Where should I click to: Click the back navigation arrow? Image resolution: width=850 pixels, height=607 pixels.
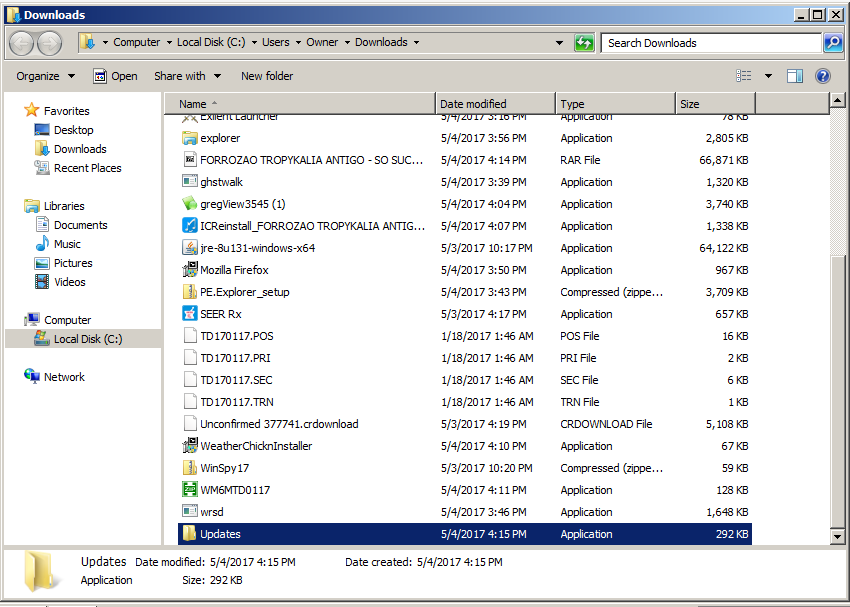click(x=21, y=43)
